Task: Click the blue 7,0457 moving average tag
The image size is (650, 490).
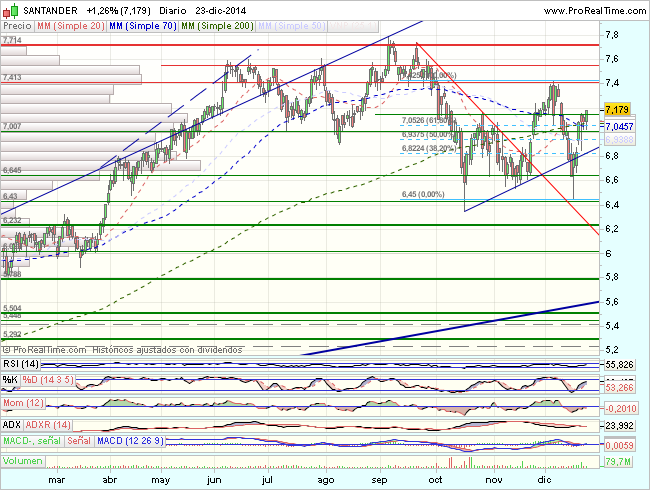Action: pos(619,127)
